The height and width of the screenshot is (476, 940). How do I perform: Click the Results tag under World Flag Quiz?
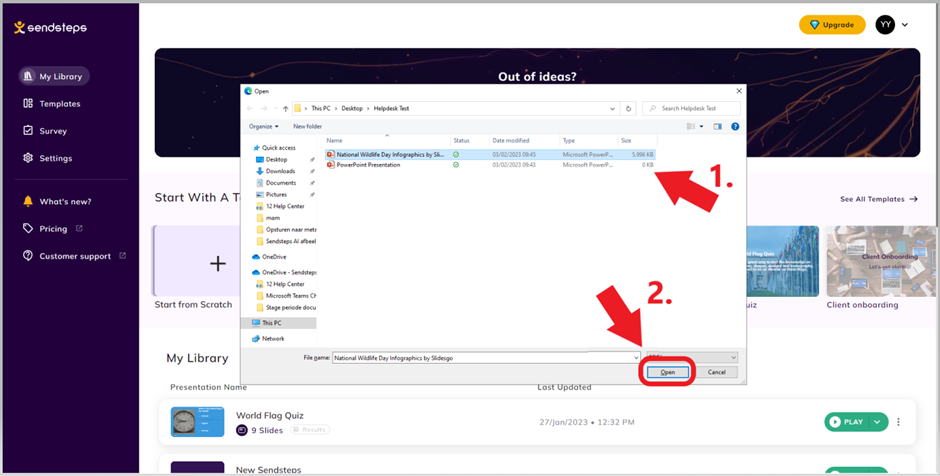coord(310,430)
